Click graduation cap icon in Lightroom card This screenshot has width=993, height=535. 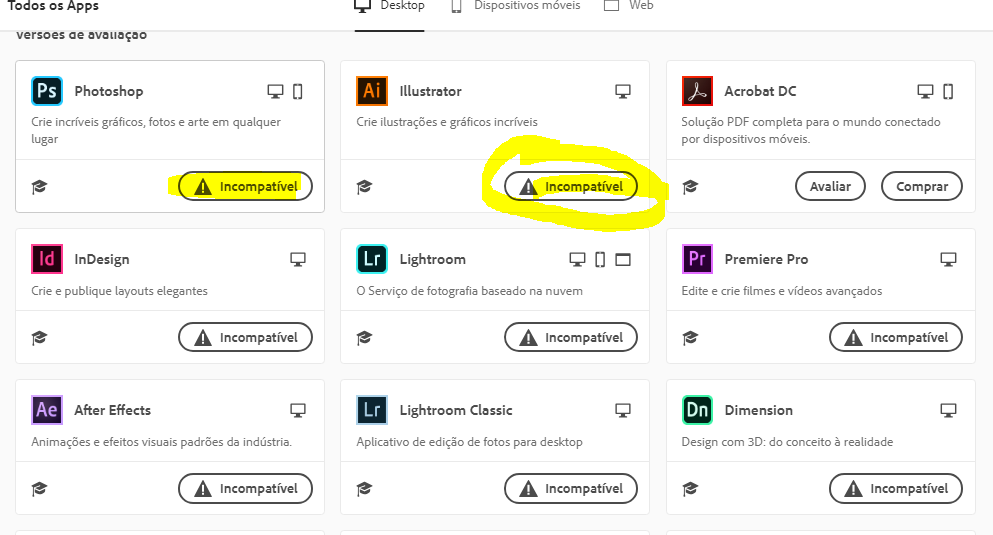[x=364, y=337]
